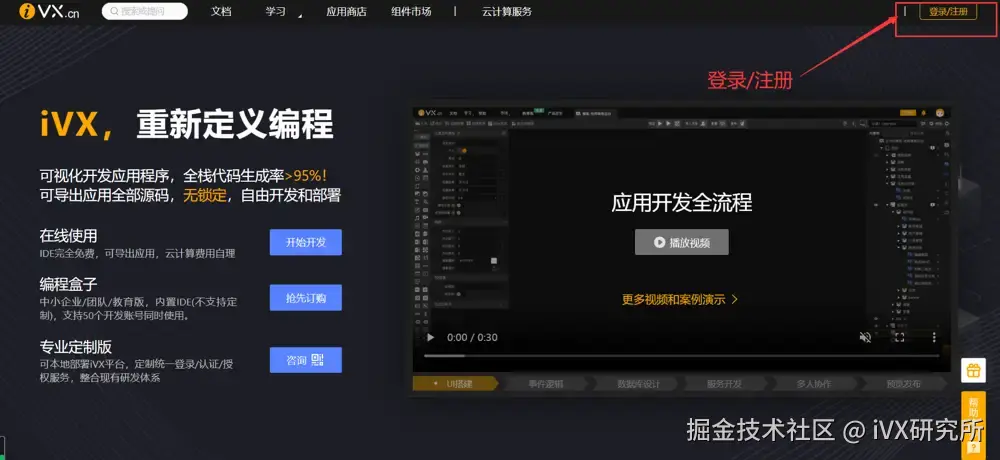Select the 事件逻辑 step tab
The height and width of the screenshot is (460, 1000).
click(x=546, y=383)
